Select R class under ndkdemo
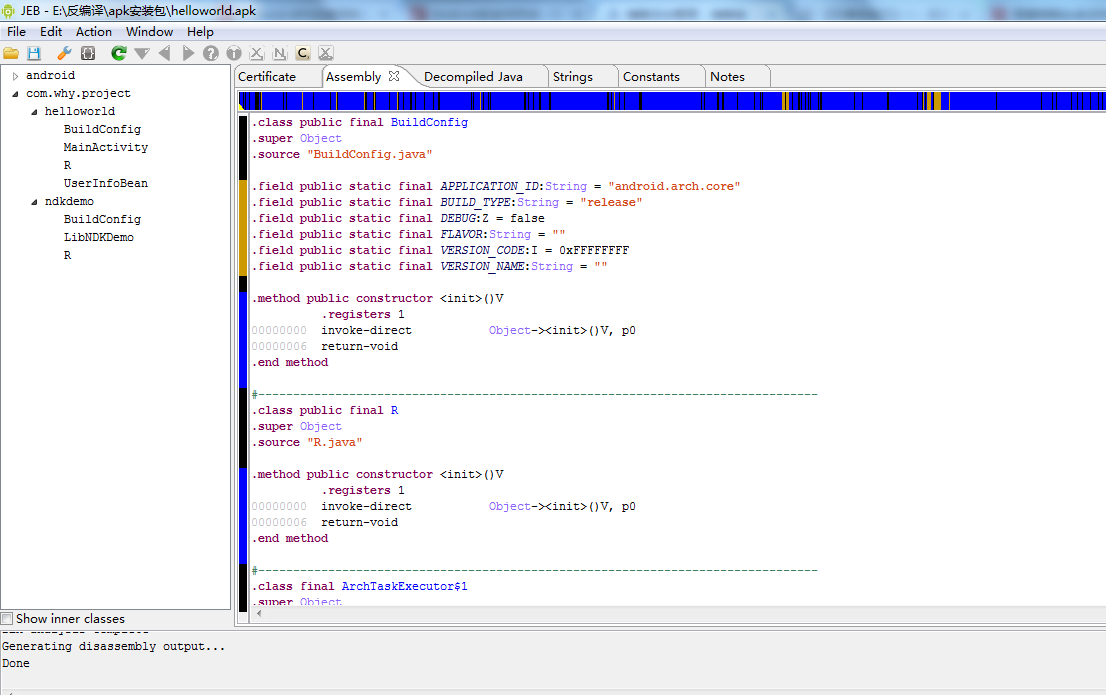This screenshot has width=1106, height=695. point(67,255)
